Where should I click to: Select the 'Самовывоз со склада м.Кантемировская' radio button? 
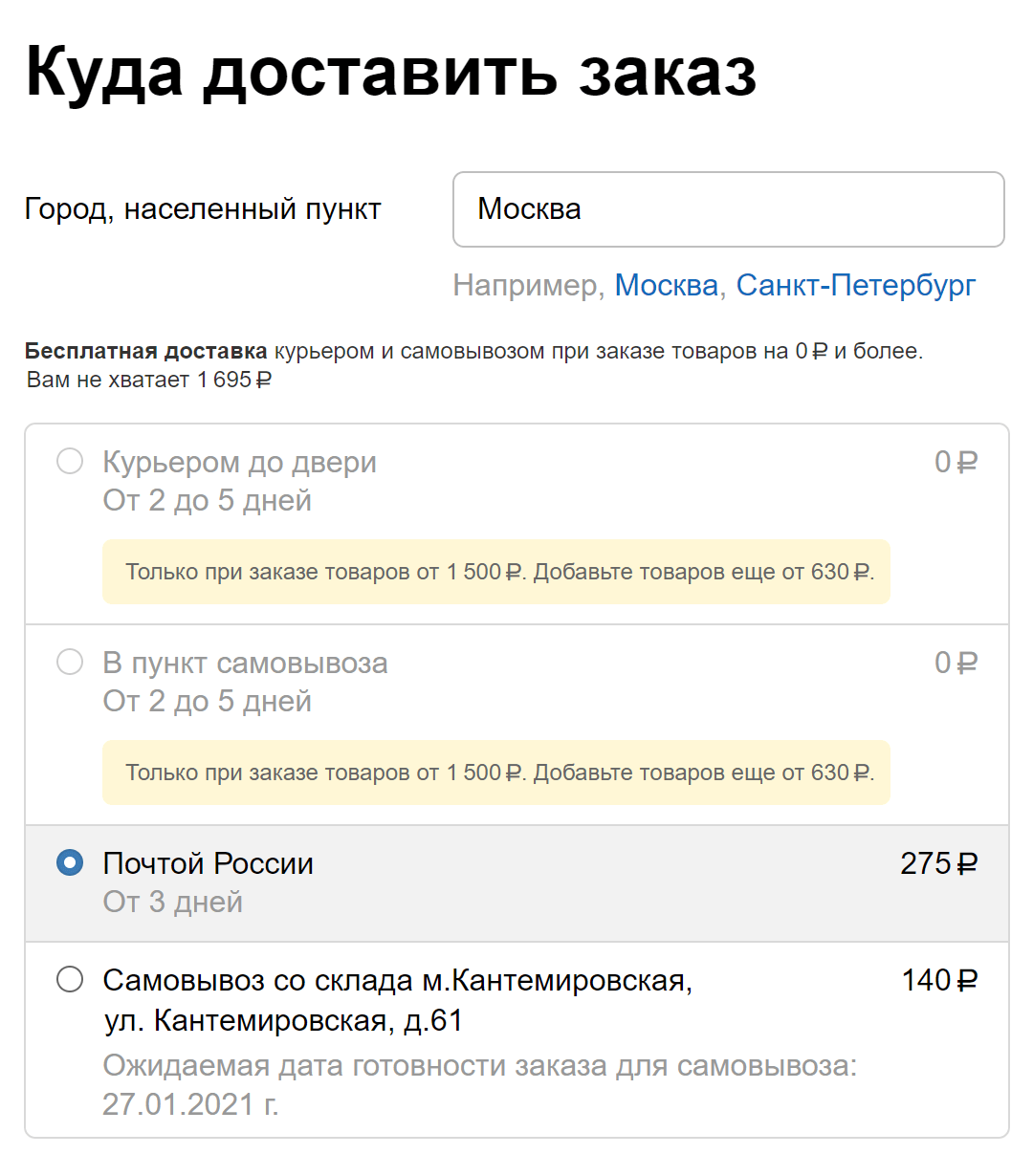point(70,980)
